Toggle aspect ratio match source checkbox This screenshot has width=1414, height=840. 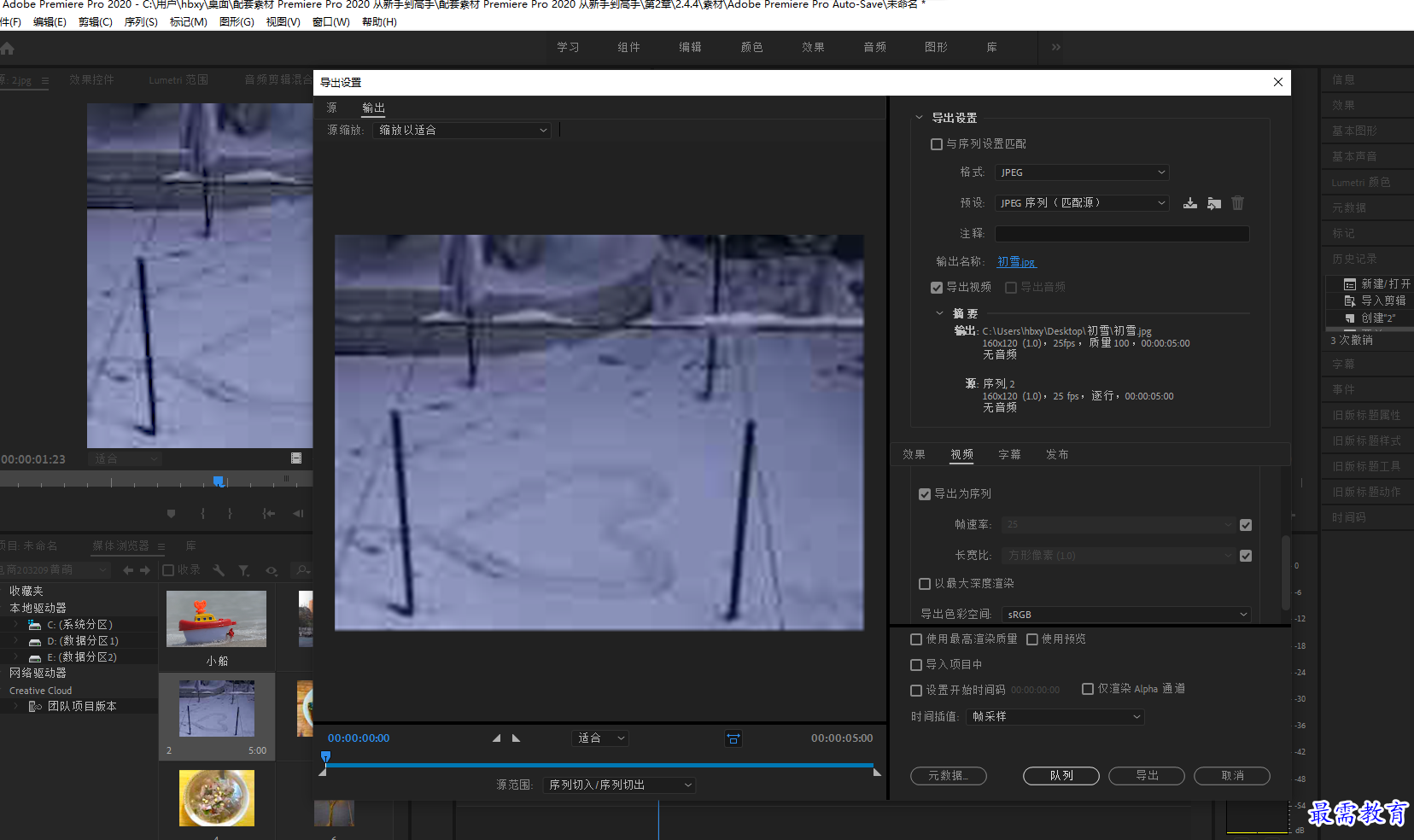tap(1246, 556)
